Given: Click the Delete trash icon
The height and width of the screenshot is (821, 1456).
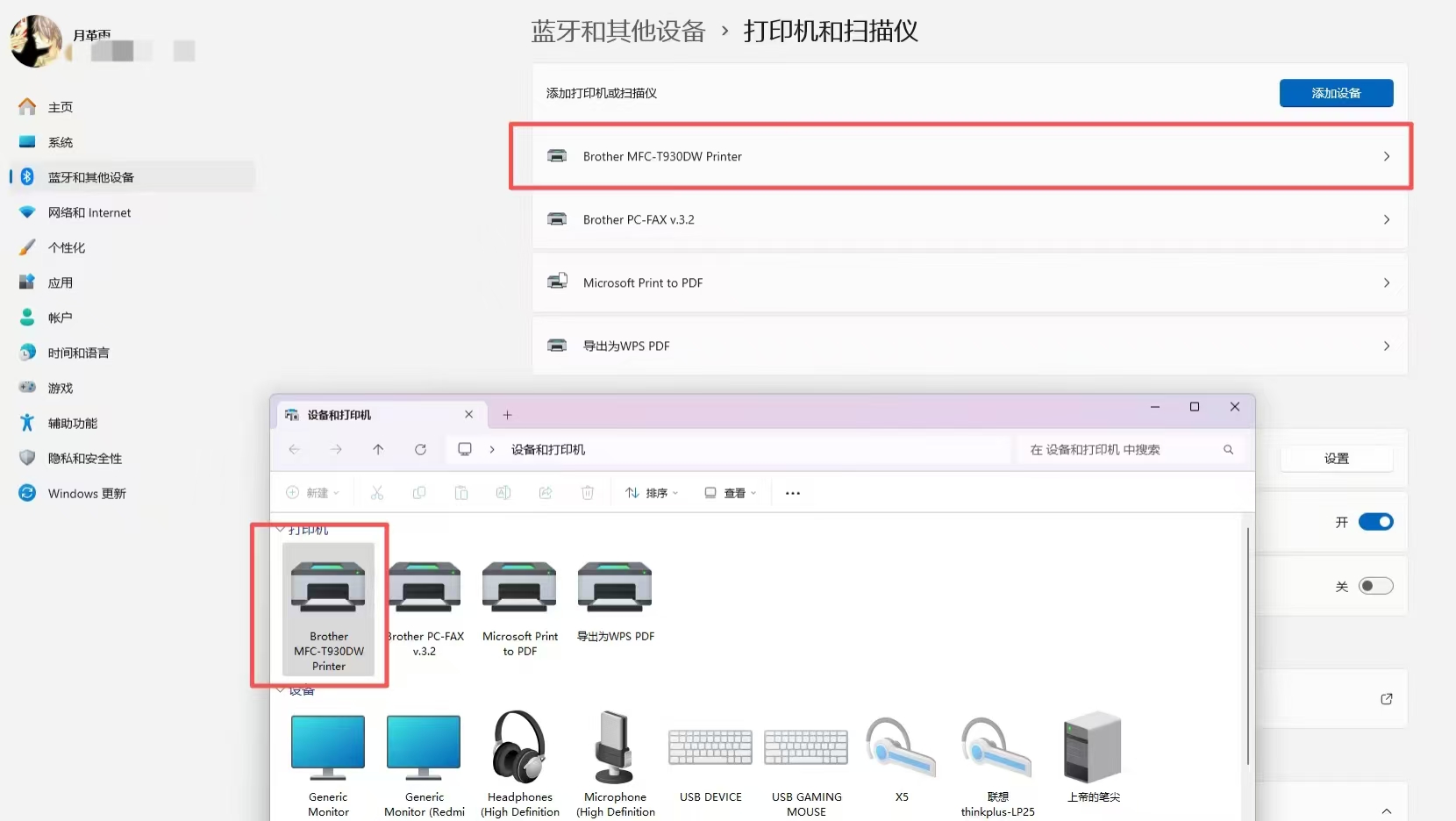Looking at the screenshot, I should point(588,493).
